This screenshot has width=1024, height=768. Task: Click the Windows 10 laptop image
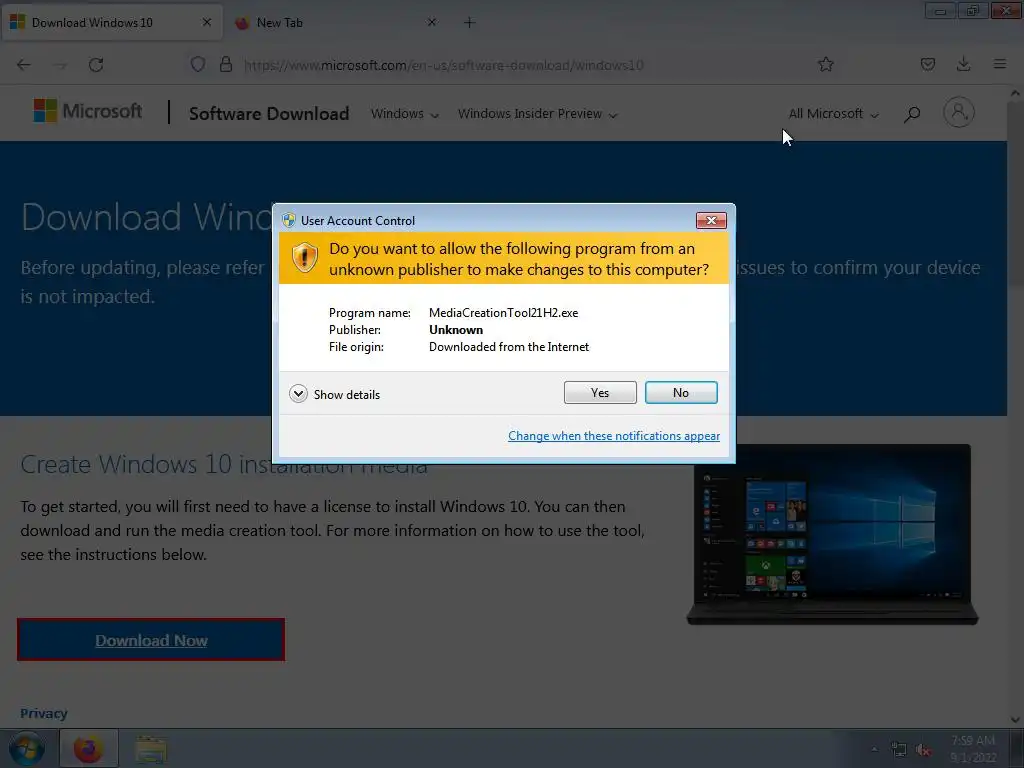point(832,534)
